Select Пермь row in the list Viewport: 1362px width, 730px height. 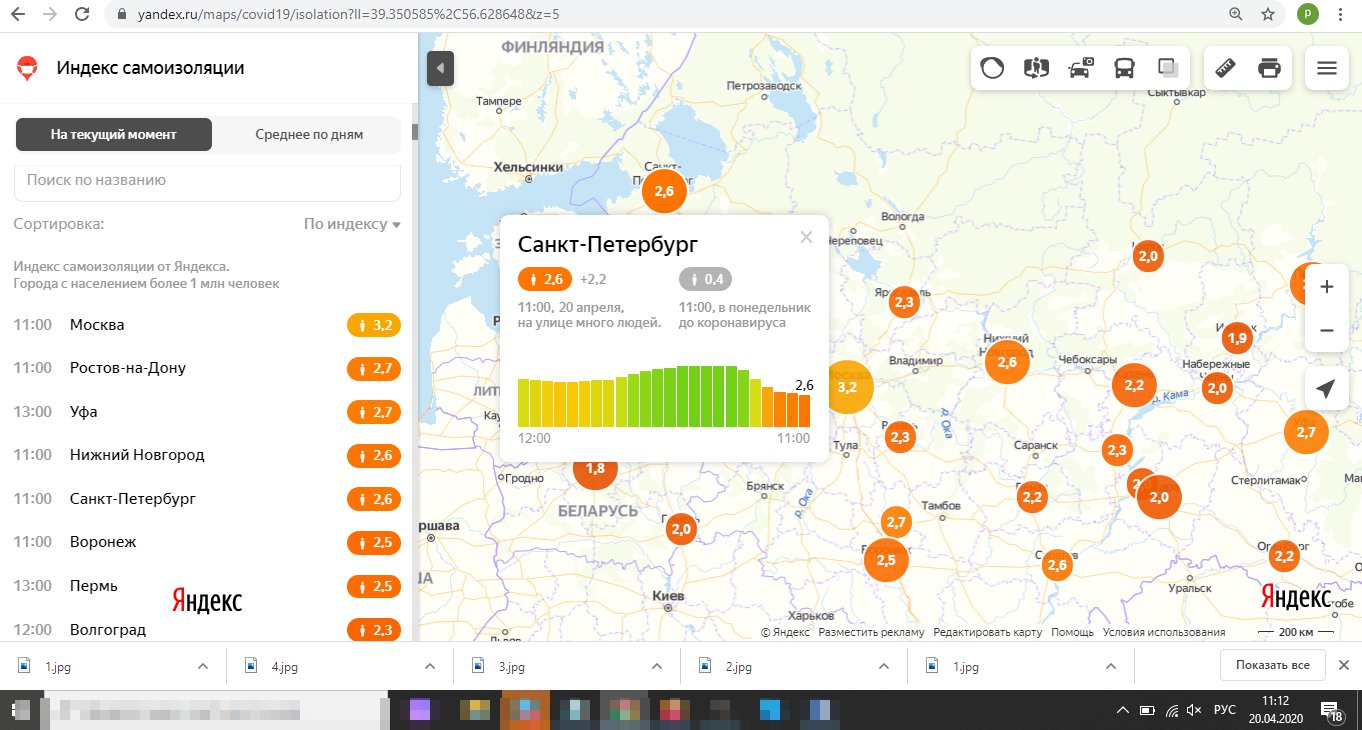coord(207,586)
